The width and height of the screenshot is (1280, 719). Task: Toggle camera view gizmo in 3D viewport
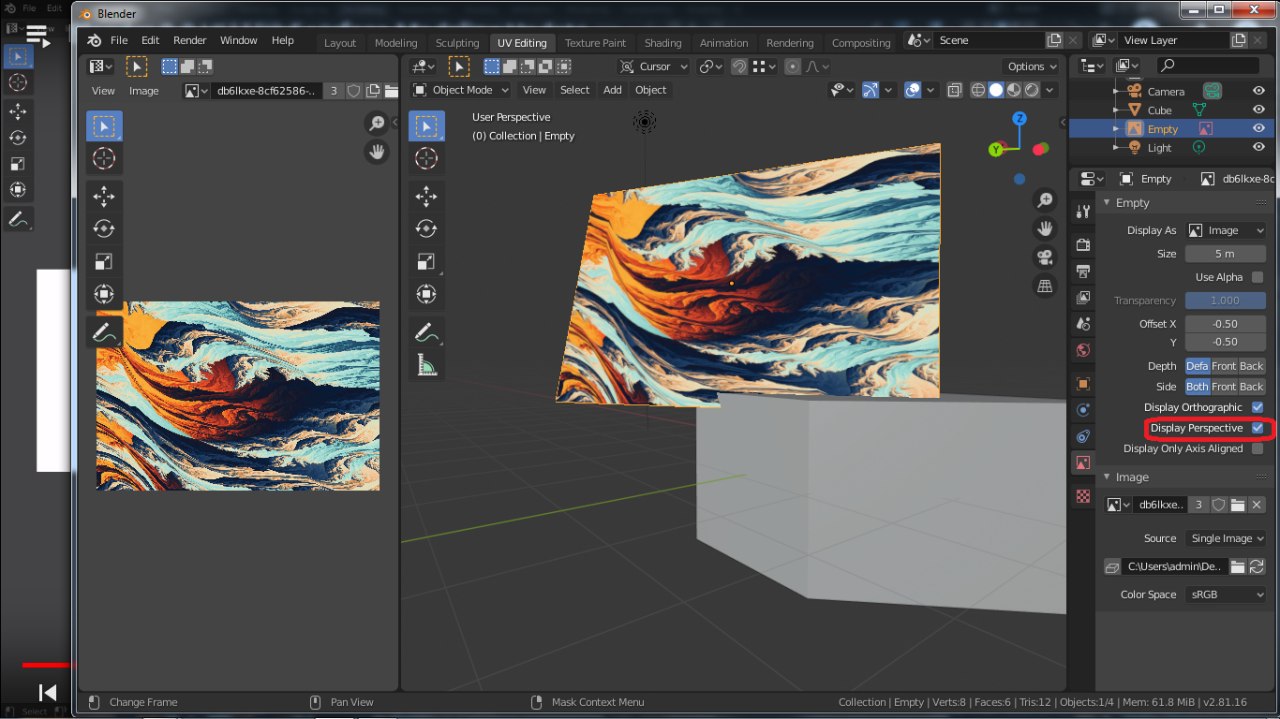(1045, 258)
